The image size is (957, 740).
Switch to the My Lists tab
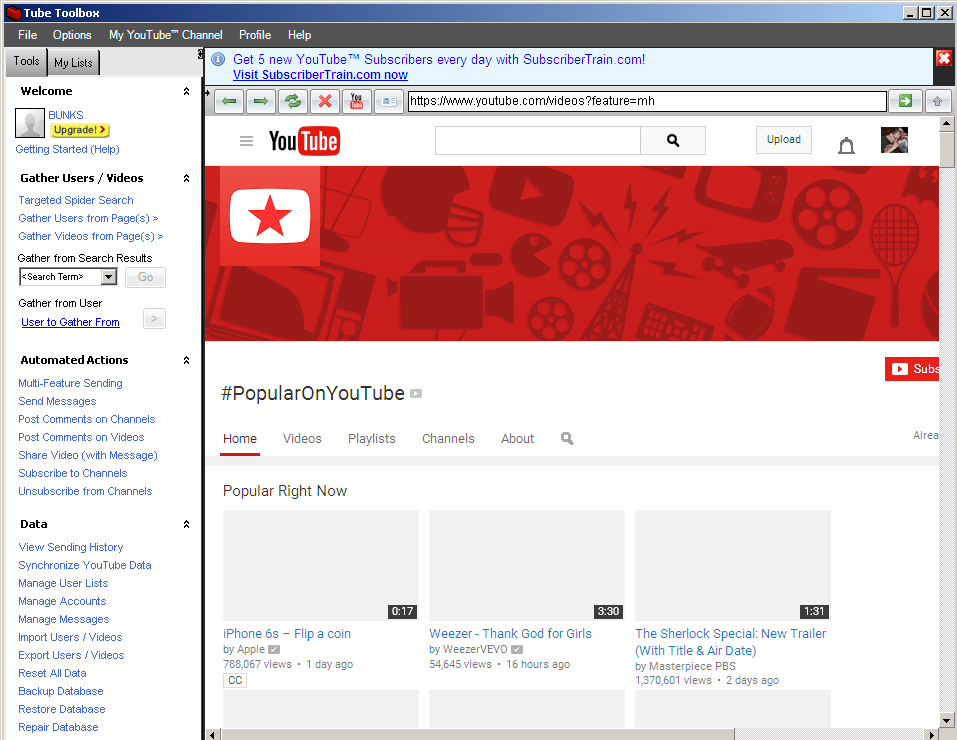tap(73, 62)
